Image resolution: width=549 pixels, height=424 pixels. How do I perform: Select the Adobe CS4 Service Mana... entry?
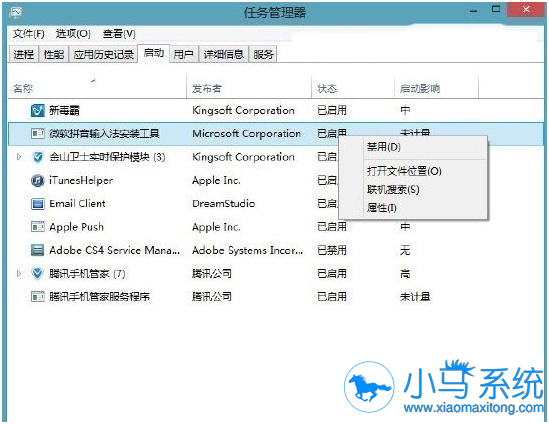point(114,250)
